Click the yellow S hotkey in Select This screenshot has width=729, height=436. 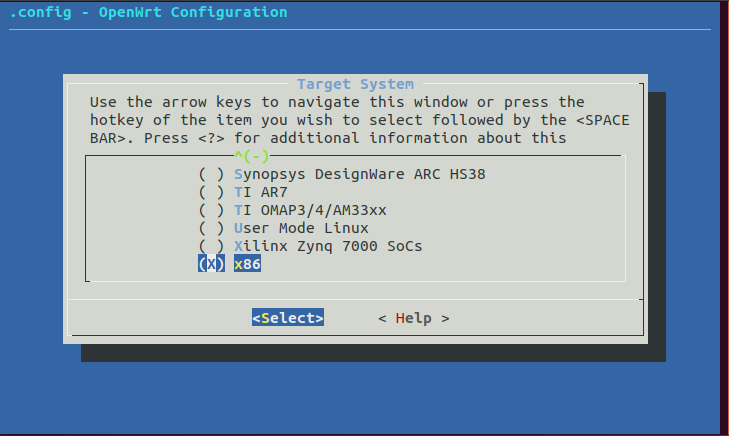tap(265, 318)
